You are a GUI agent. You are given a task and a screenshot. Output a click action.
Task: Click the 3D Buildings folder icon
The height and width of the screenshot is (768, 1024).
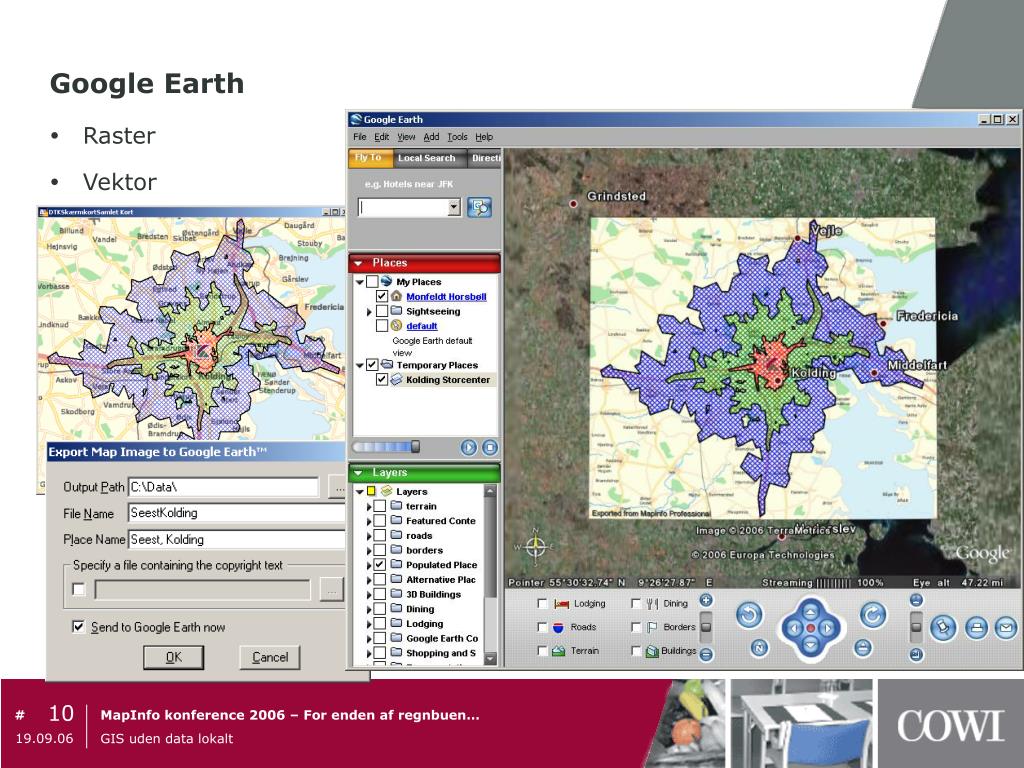[396, 594]
